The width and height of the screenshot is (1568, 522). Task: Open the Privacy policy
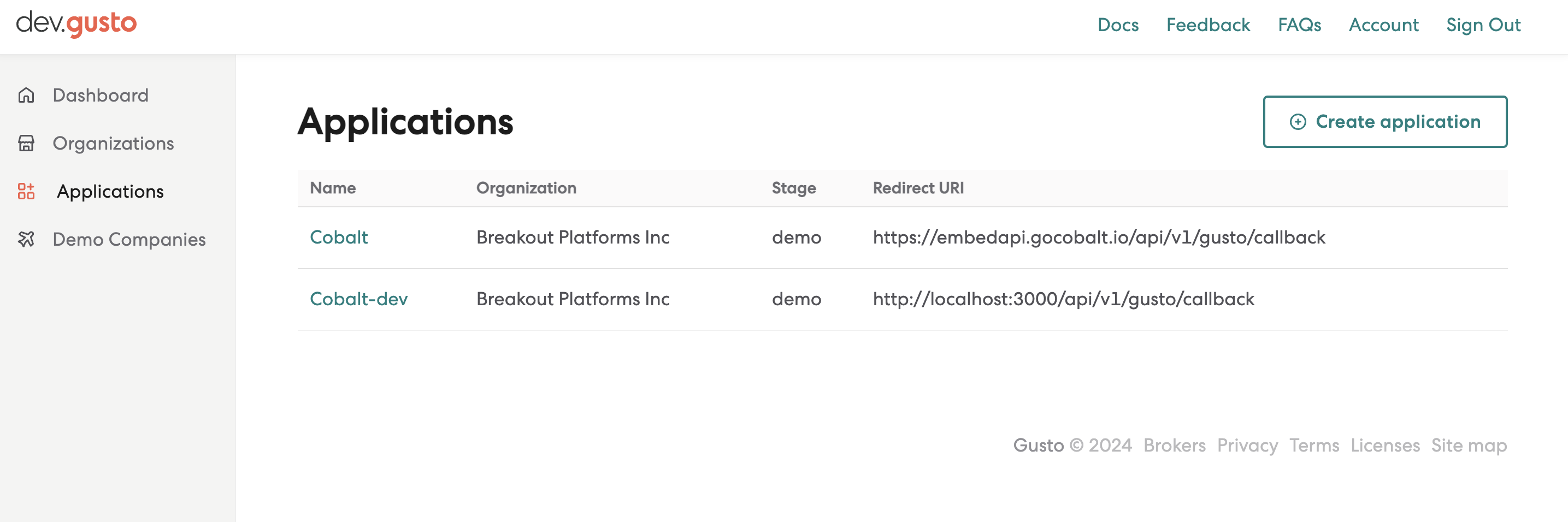[1248, 446]
